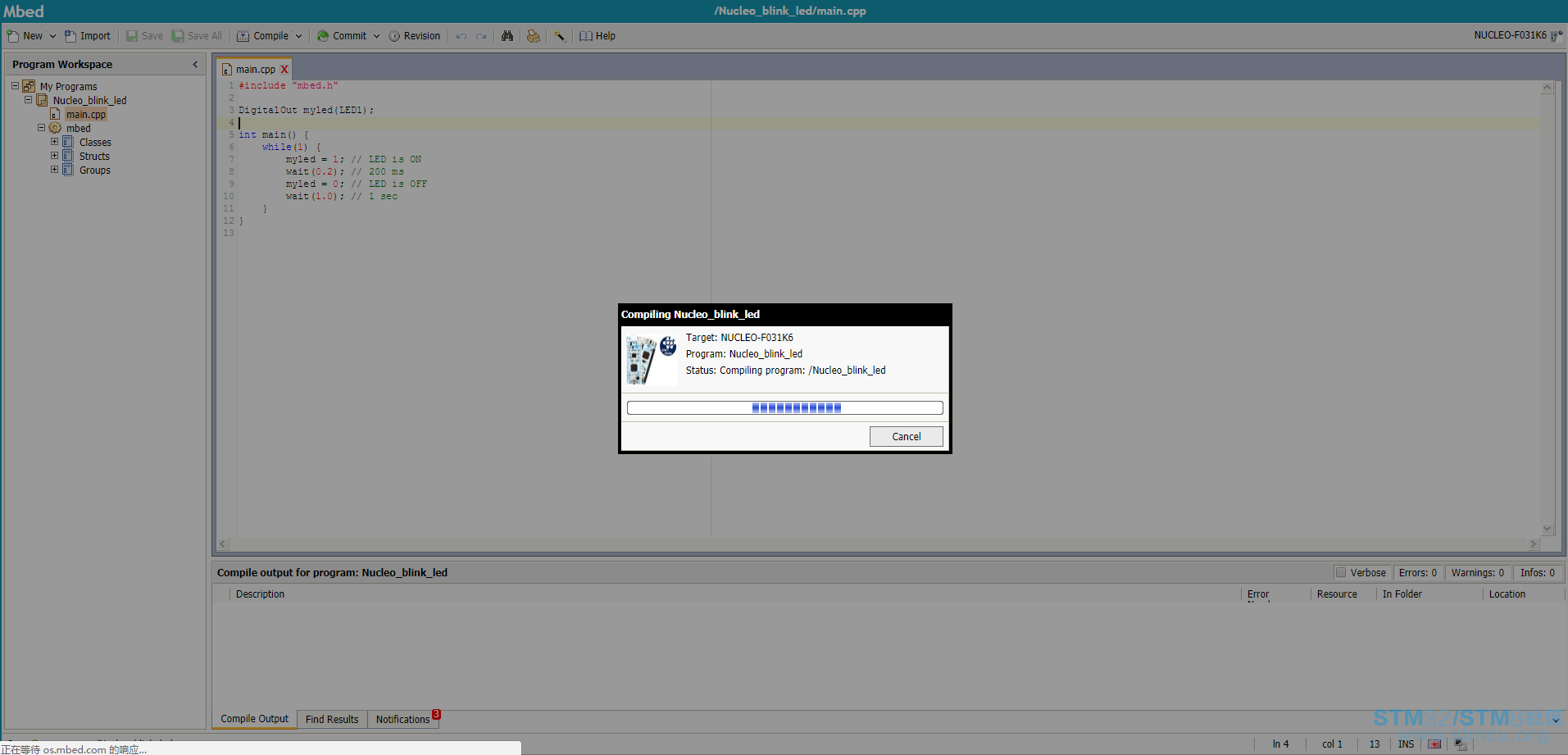Collapse the Nucleo_blink_led tree node
Screen dimensions: 1568x755
click(x=28, y=99)
